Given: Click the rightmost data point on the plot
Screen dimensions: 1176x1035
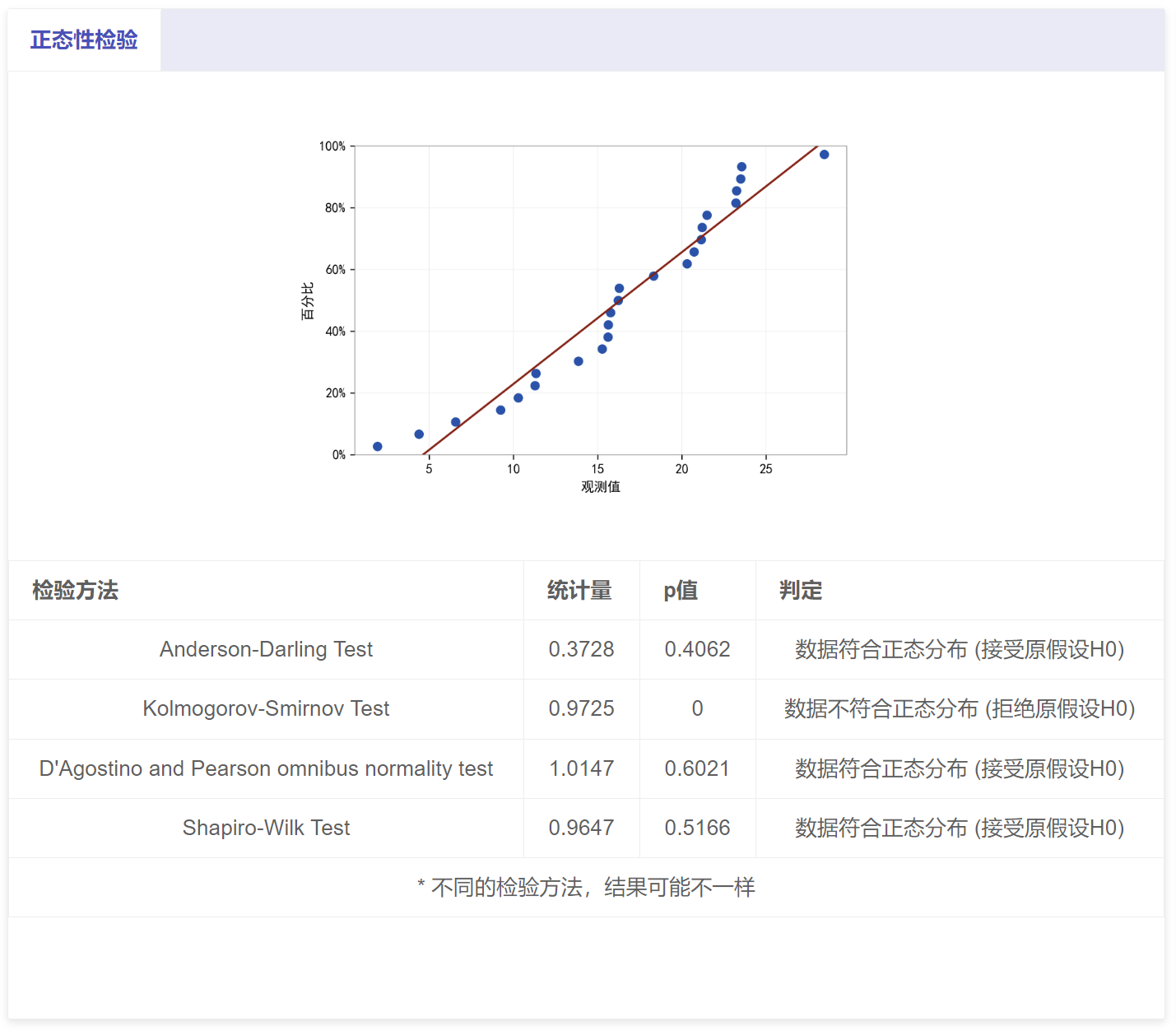Looking at the screenshot, I should 824,155.
